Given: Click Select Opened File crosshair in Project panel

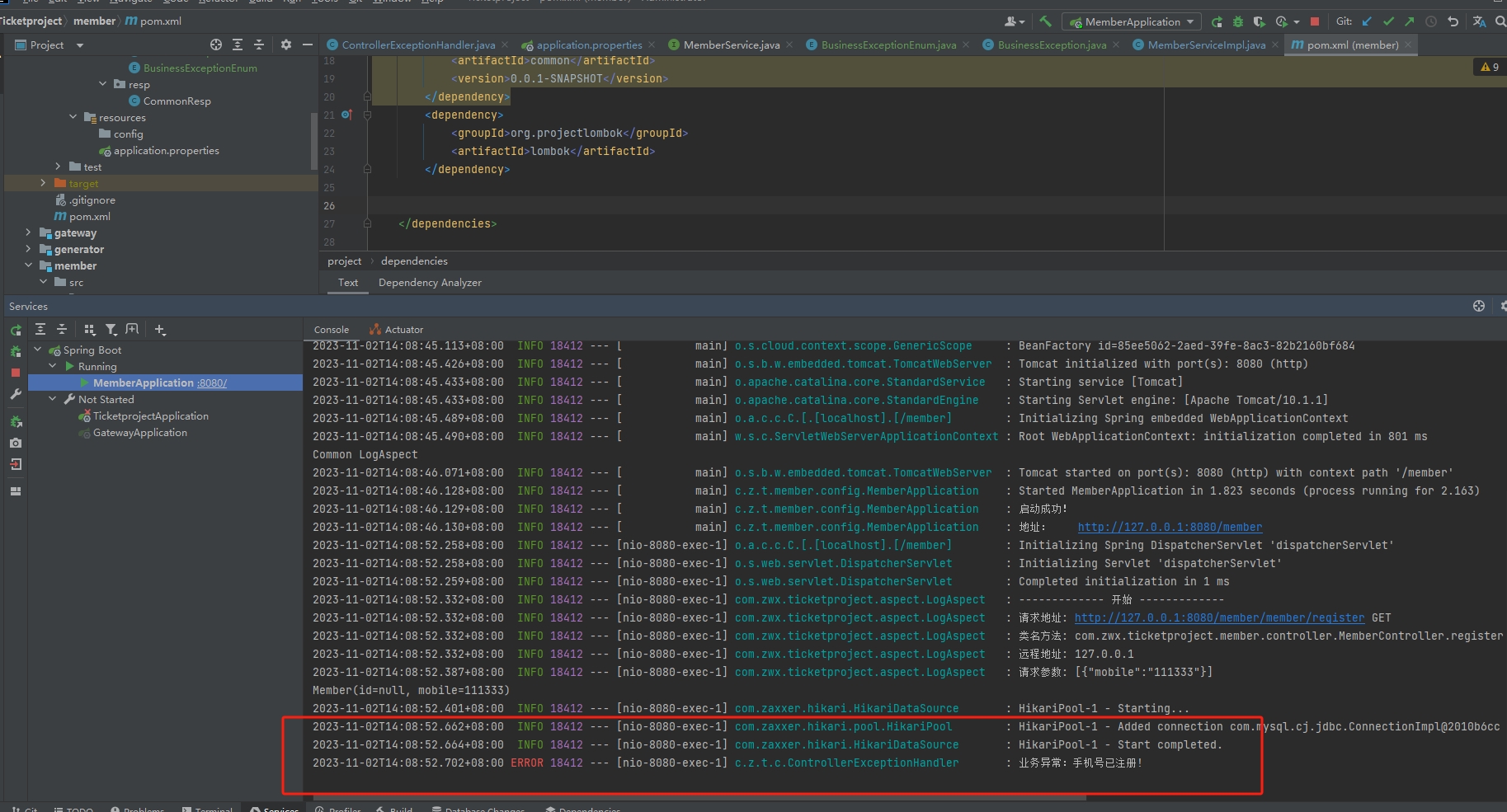Looking at the screenshot, I should tap(216, 45).
